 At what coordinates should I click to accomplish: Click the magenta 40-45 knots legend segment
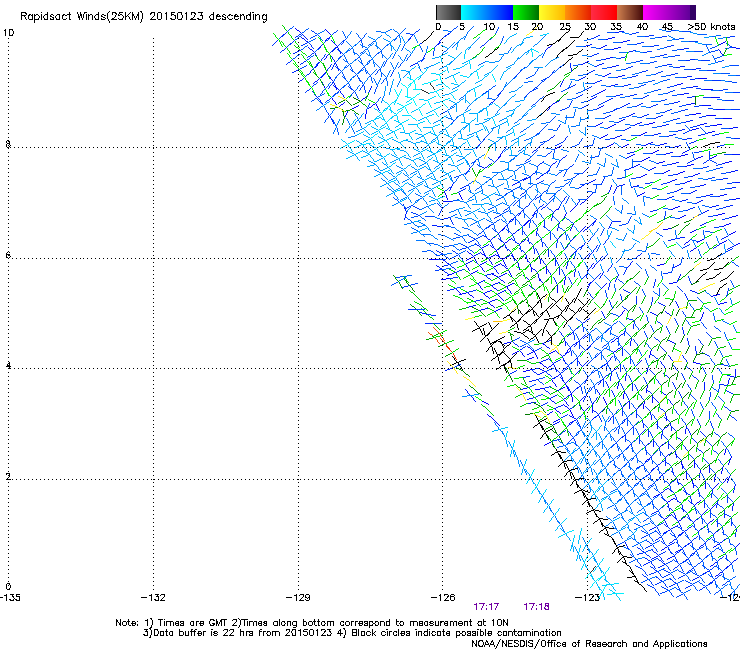pos(656,12)
